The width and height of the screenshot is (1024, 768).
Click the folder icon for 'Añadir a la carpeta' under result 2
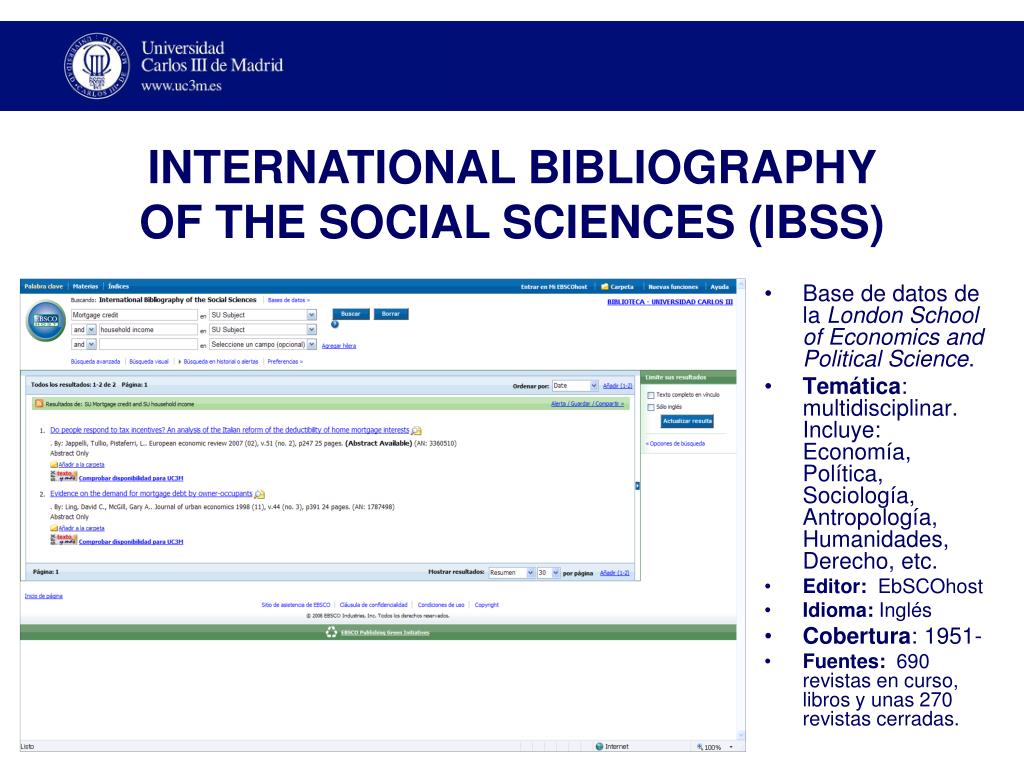(54, 528)
